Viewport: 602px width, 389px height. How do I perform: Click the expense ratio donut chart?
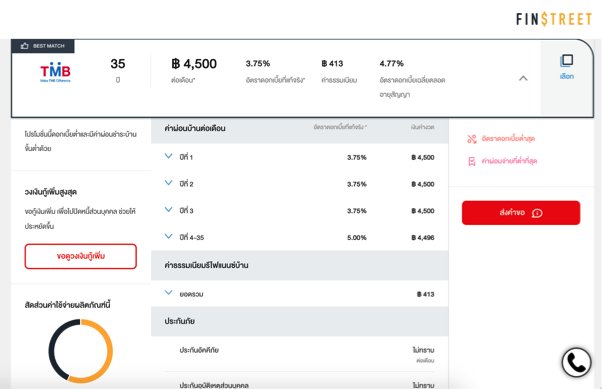point(81,351)
